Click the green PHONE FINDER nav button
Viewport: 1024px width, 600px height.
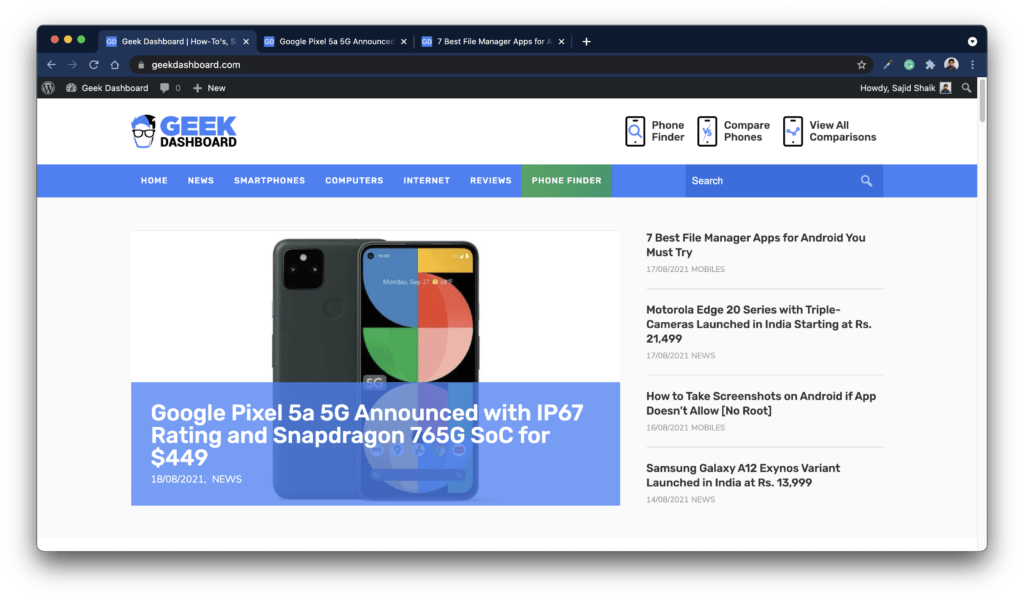(566, 181)
